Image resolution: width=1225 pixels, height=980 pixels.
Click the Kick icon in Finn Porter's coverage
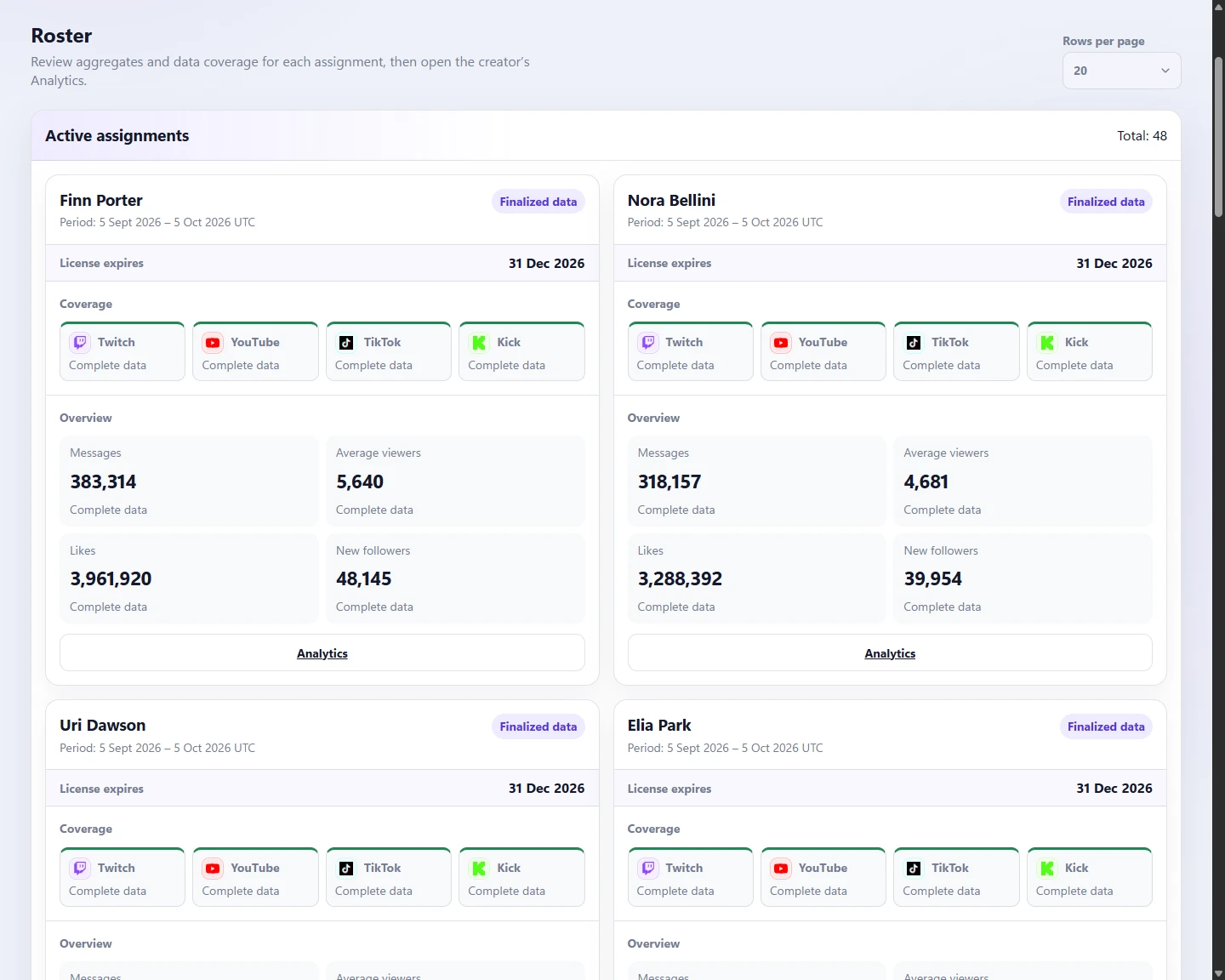(x=479, y=342)
